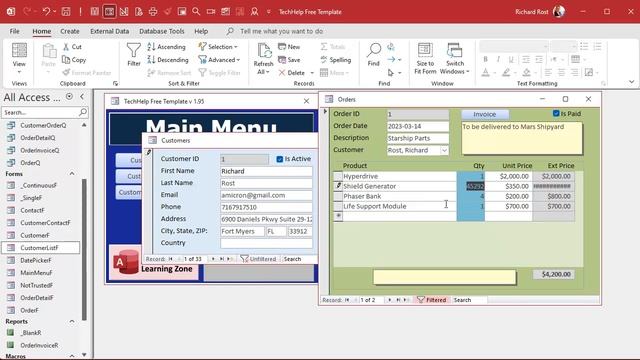Switch to the External Data tab

109,31
